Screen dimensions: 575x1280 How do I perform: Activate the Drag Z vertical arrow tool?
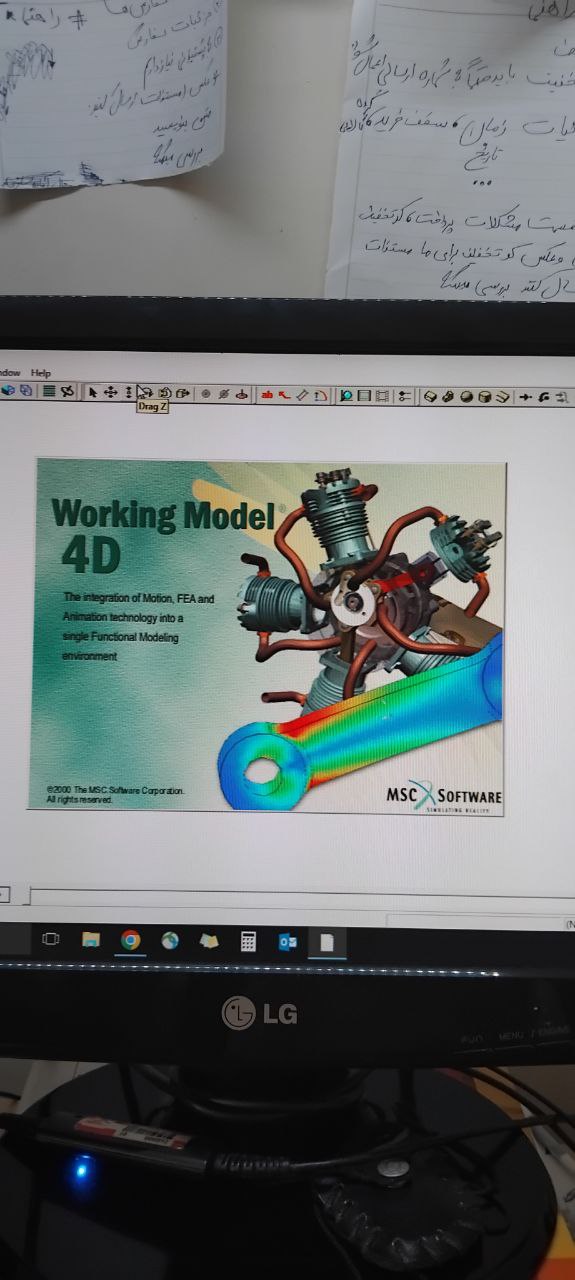pos(128,393)
